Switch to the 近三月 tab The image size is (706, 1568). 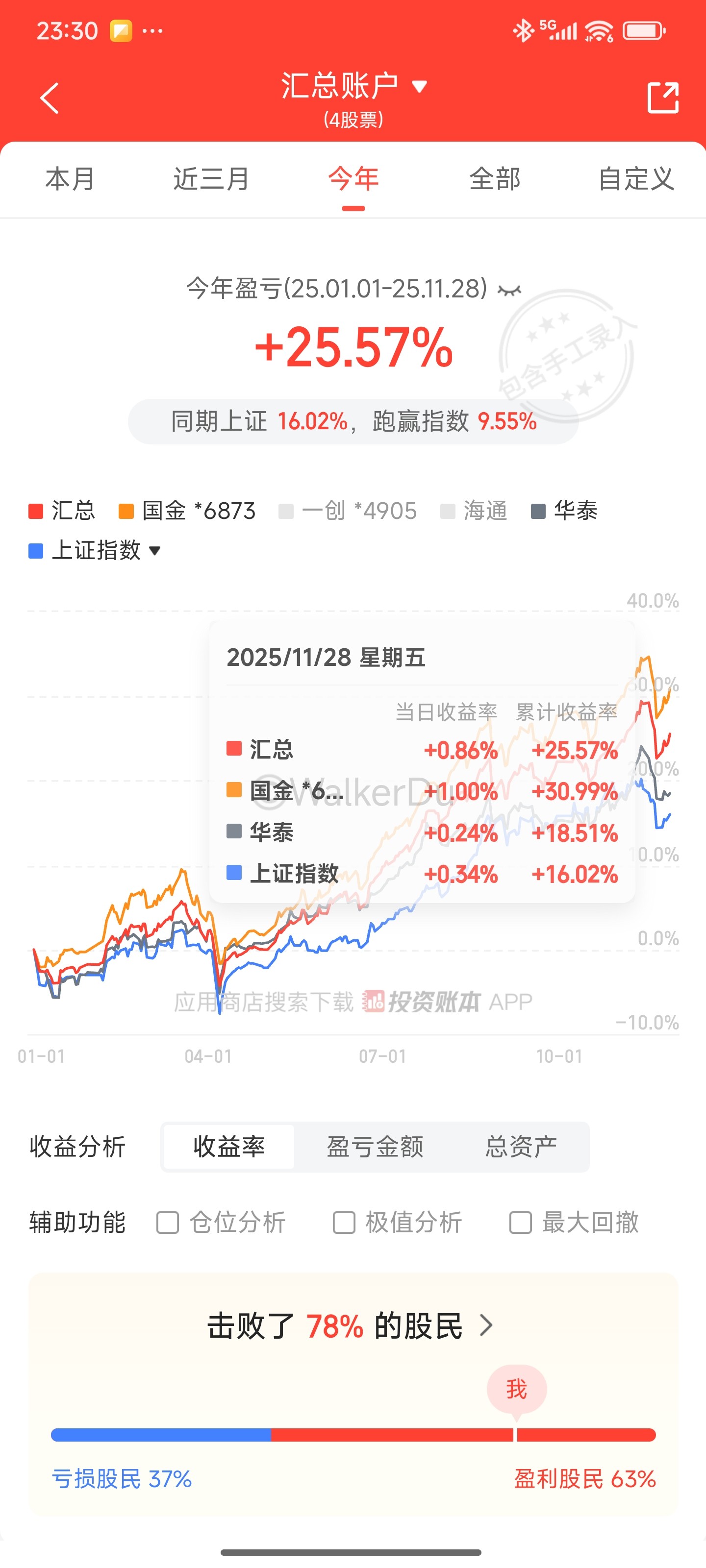tap(211, 179)
